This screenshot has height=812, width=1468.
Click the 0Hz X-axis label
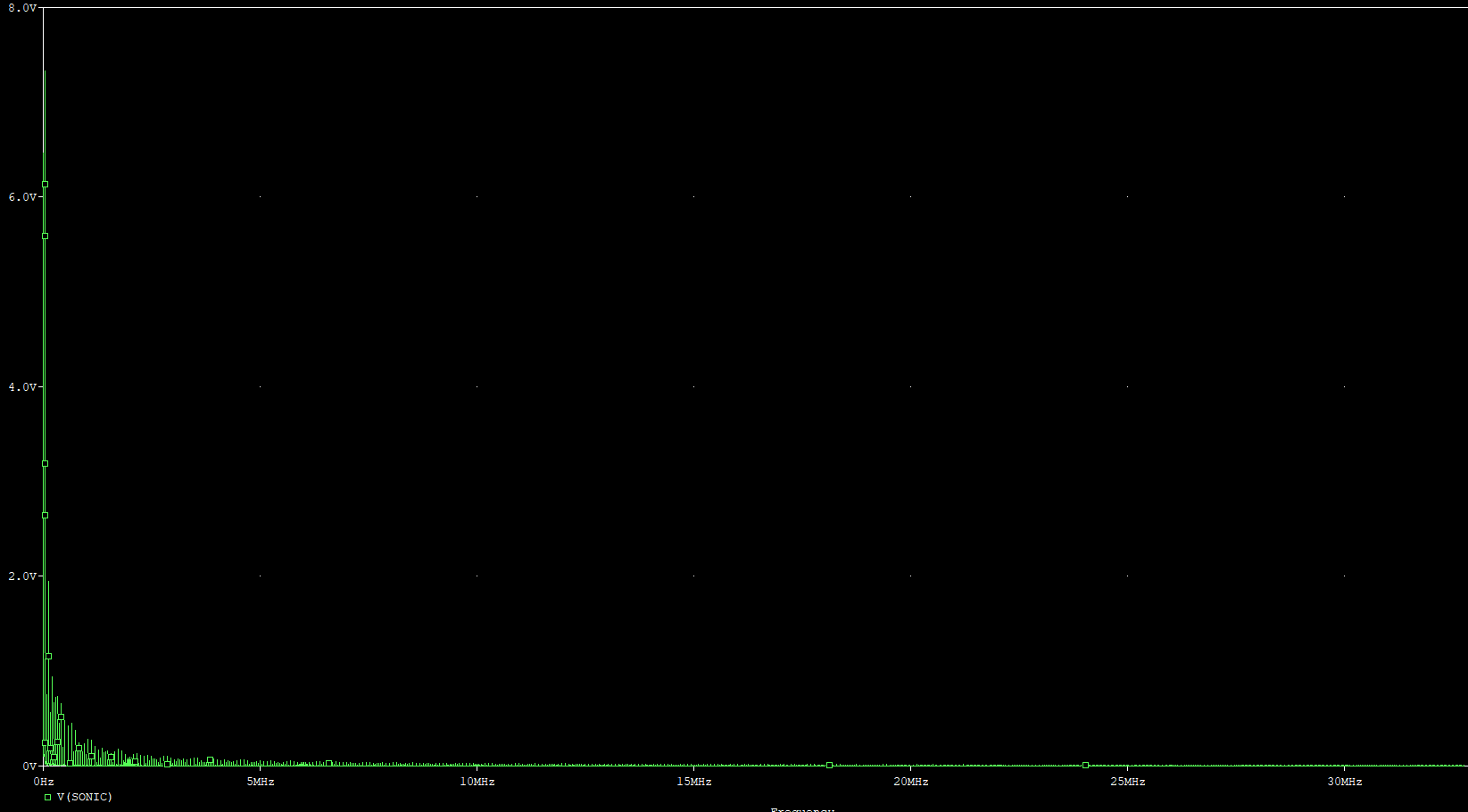click(x=44, y=782)
